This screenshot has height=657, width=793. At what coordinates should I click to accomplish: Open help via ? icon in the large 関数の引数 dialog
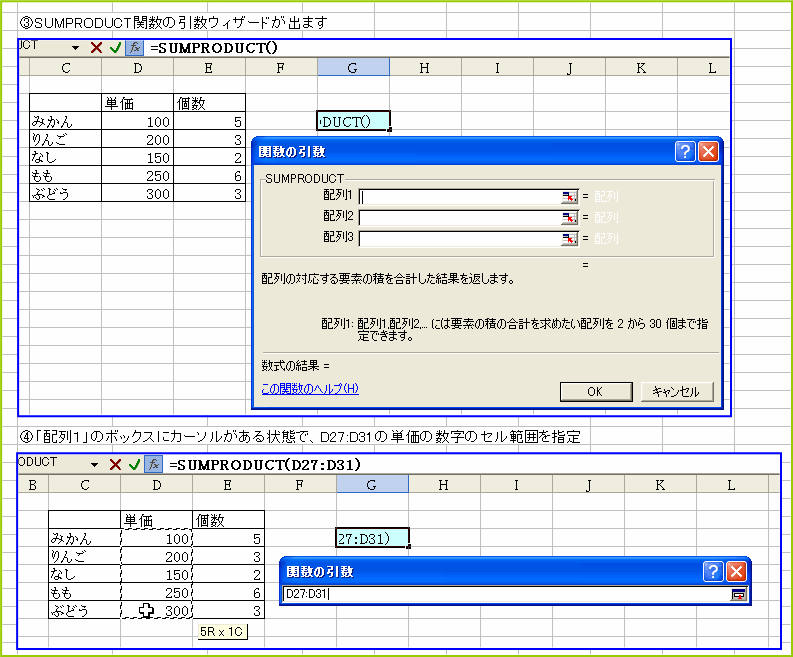tap(685, 151)
